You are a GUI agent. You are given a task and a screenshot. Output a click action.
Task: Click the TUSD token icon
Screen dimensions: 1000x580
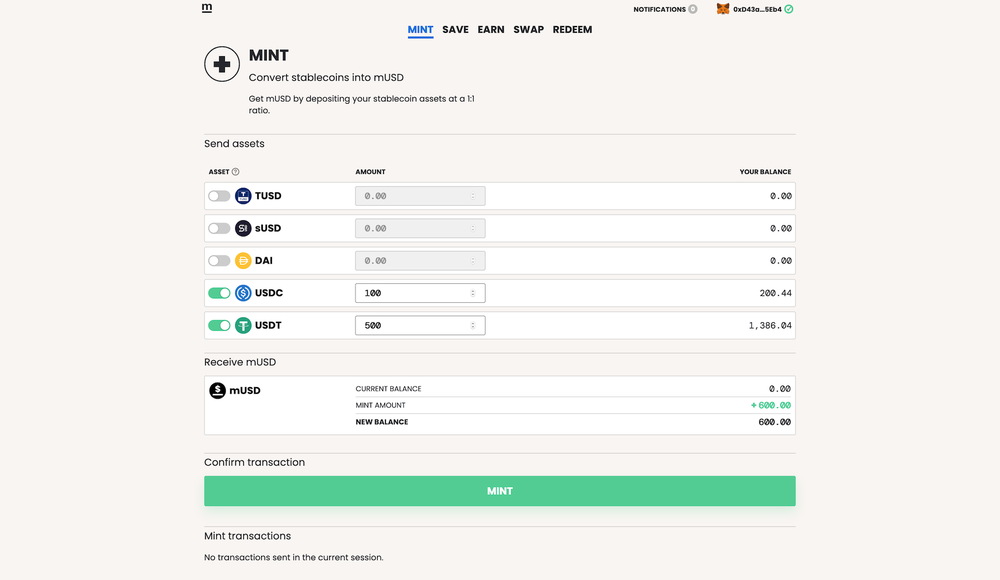point(243,196)
